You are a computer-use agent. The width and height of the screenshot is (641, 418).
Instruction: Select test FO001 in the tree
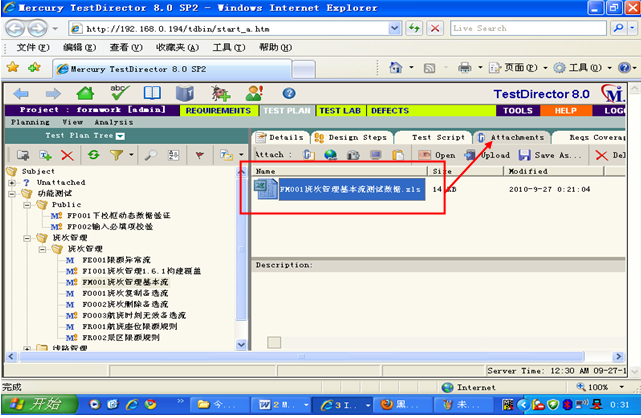coord(125,293)
